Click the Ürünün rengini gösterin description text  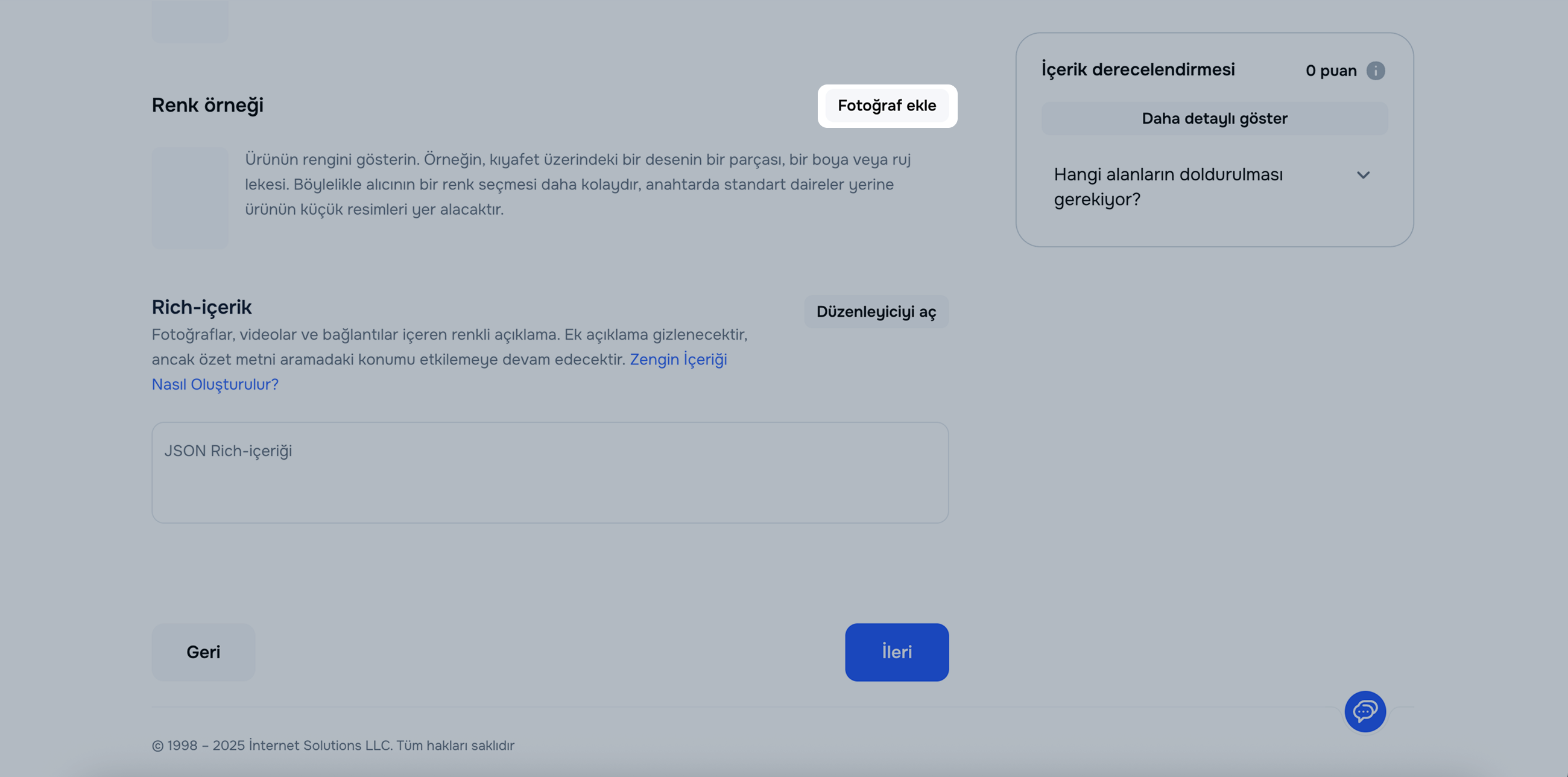pos(577,184)
